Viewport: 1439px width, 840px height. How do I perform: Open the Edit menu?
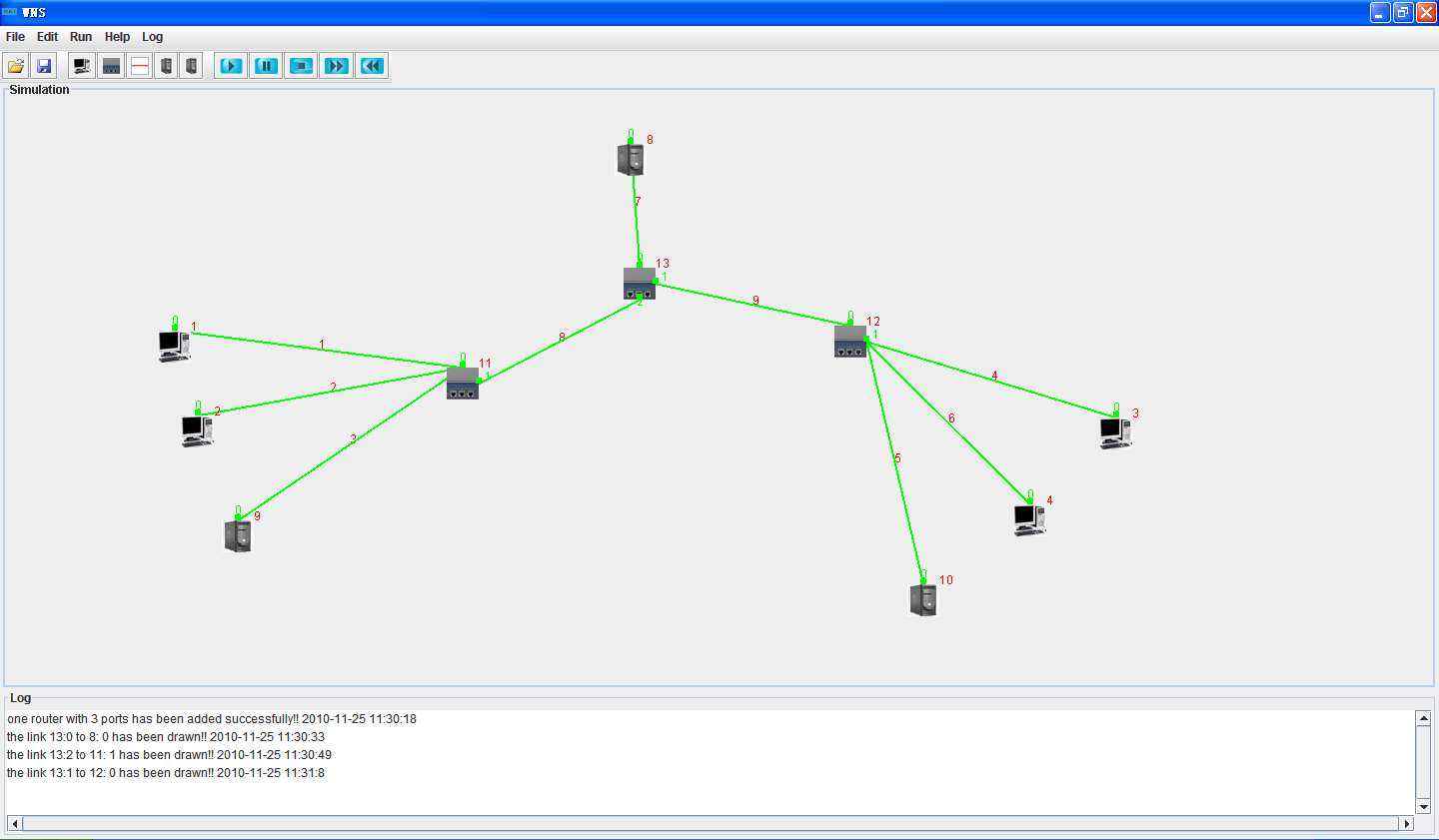pos(48,37)
